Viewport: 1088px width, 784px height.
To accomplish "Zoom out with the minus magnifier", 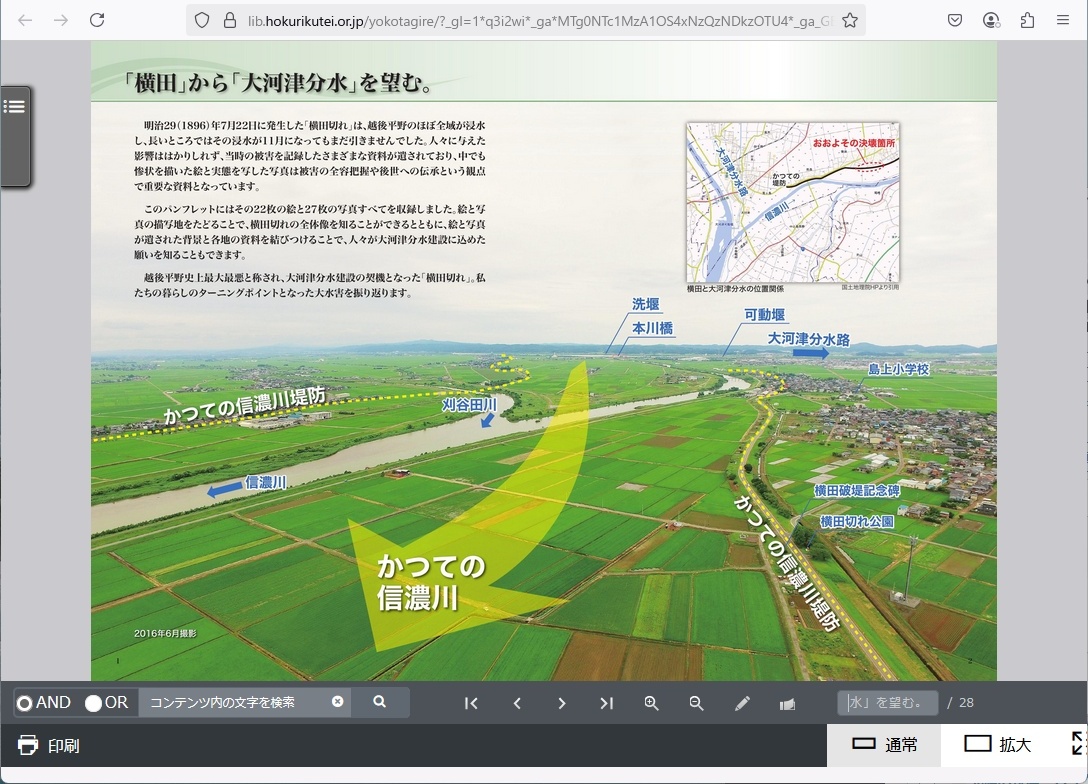I will (696, 704).
